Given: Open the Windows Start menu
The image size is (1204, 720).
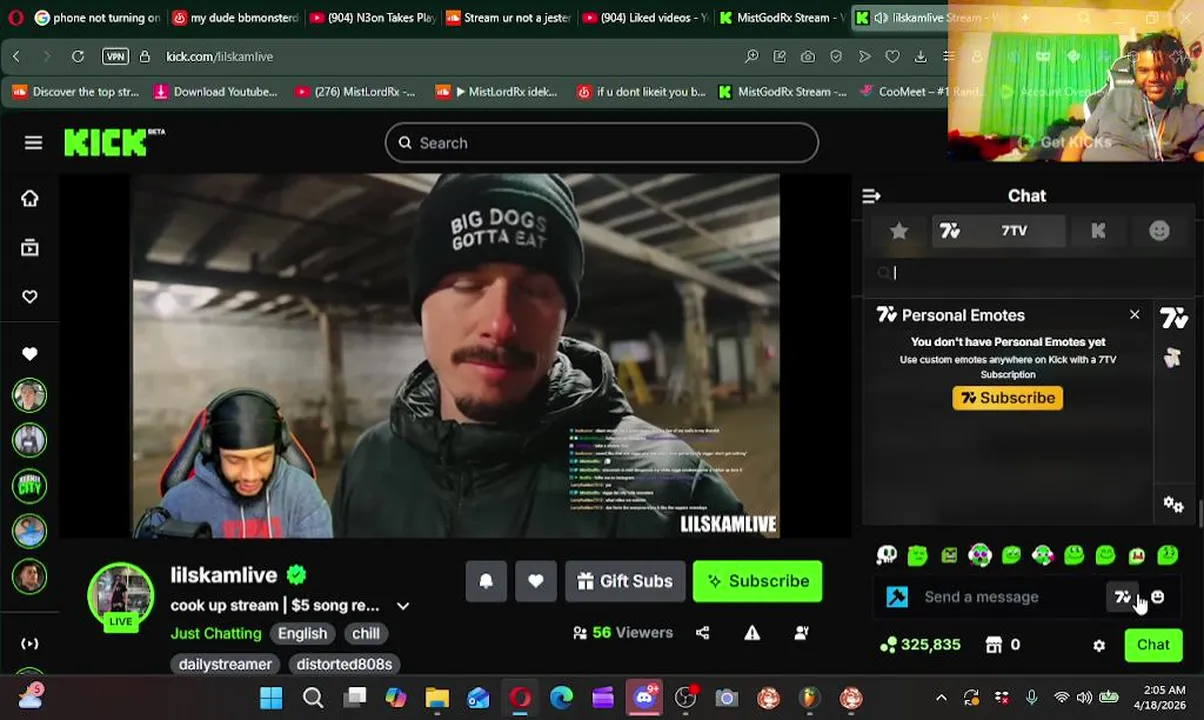Looking at the screenshot, I should [271, 698].
